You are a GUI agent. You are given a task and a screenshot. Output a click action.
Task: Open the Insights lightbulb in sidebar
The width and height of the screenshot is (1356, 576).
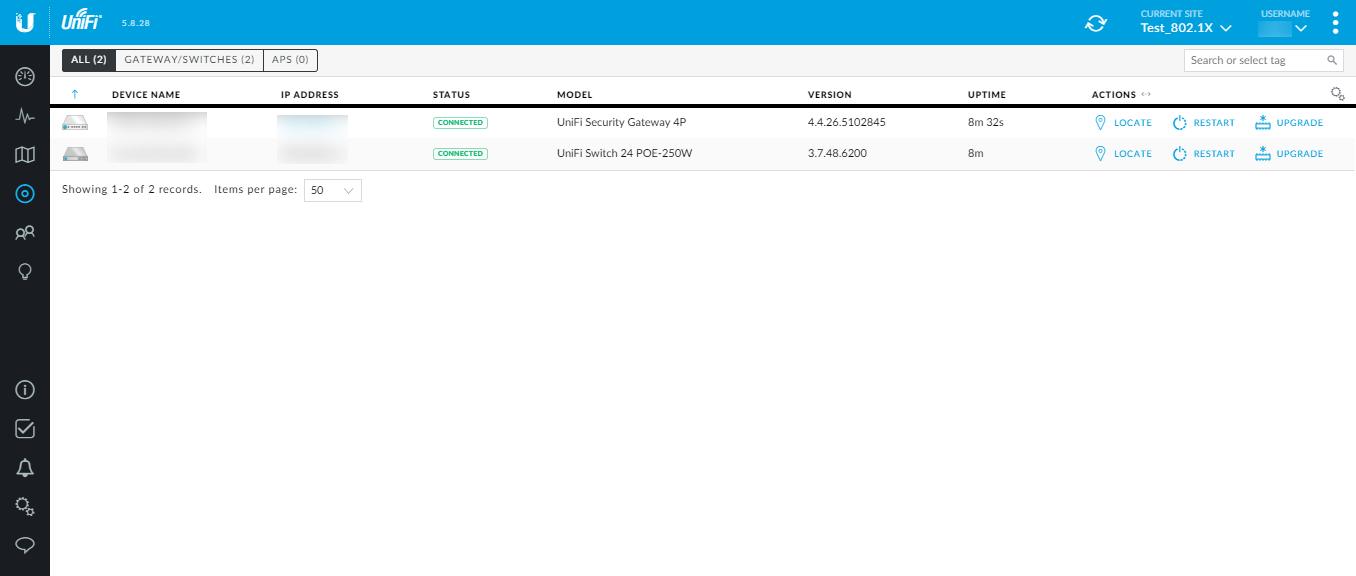click(25, 272)
